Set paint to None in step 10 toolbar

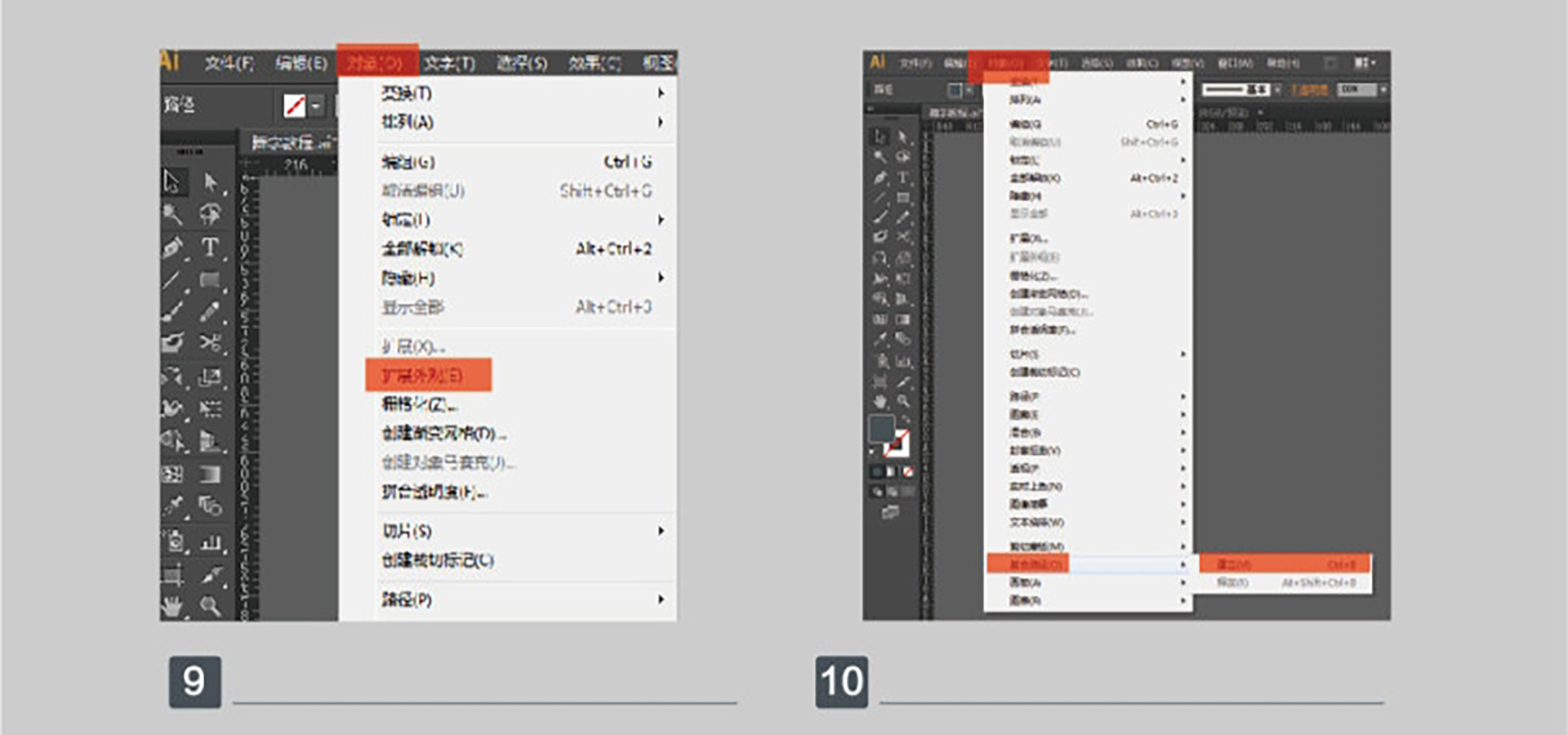(x=907, y=471)
